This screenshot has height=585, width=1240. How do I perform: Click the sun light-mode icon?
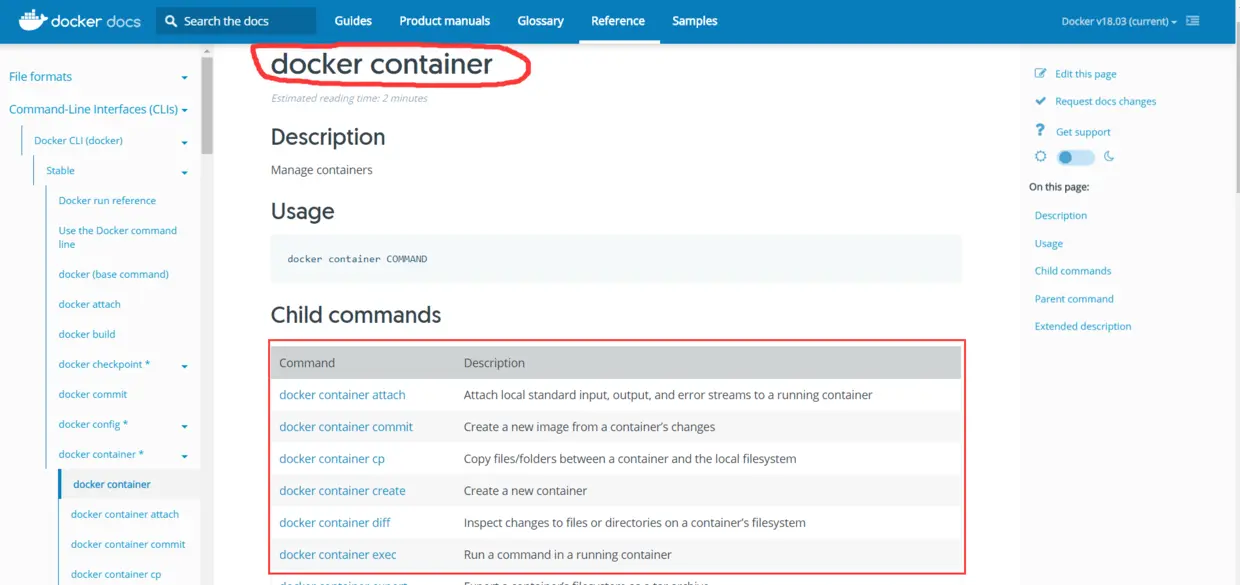[x=1040, y=157]
